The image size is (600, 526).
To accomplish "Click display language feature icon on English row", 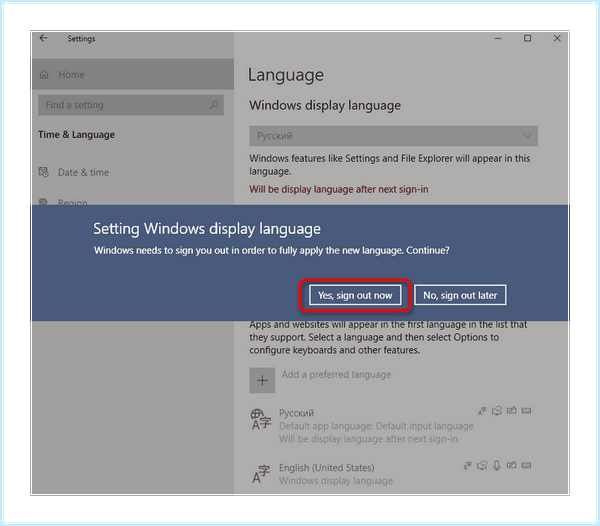I will [x=467, y=466].
